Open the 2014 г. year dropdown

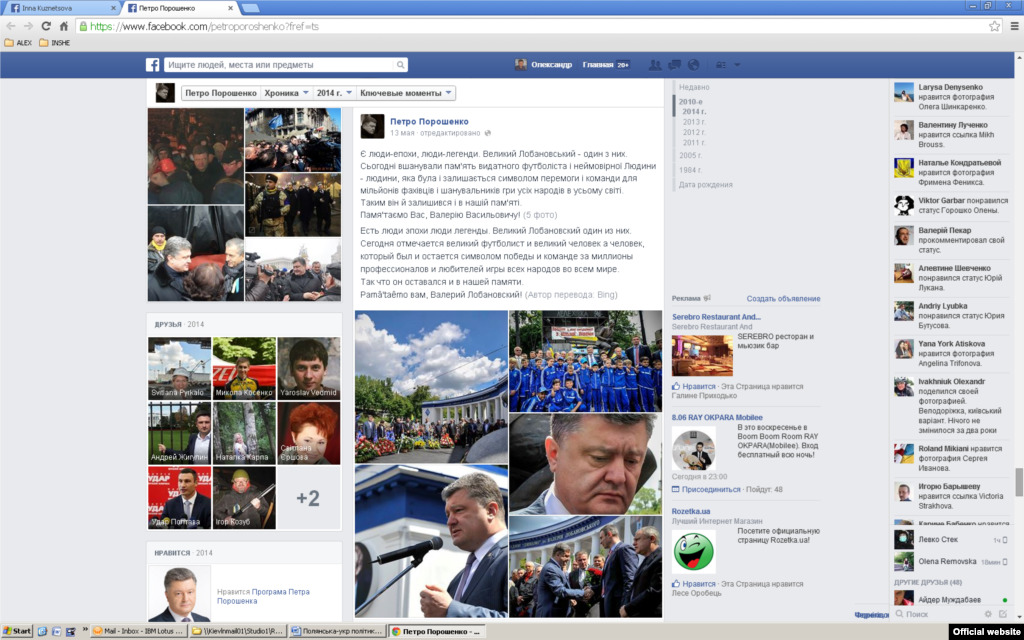[333, 93]
